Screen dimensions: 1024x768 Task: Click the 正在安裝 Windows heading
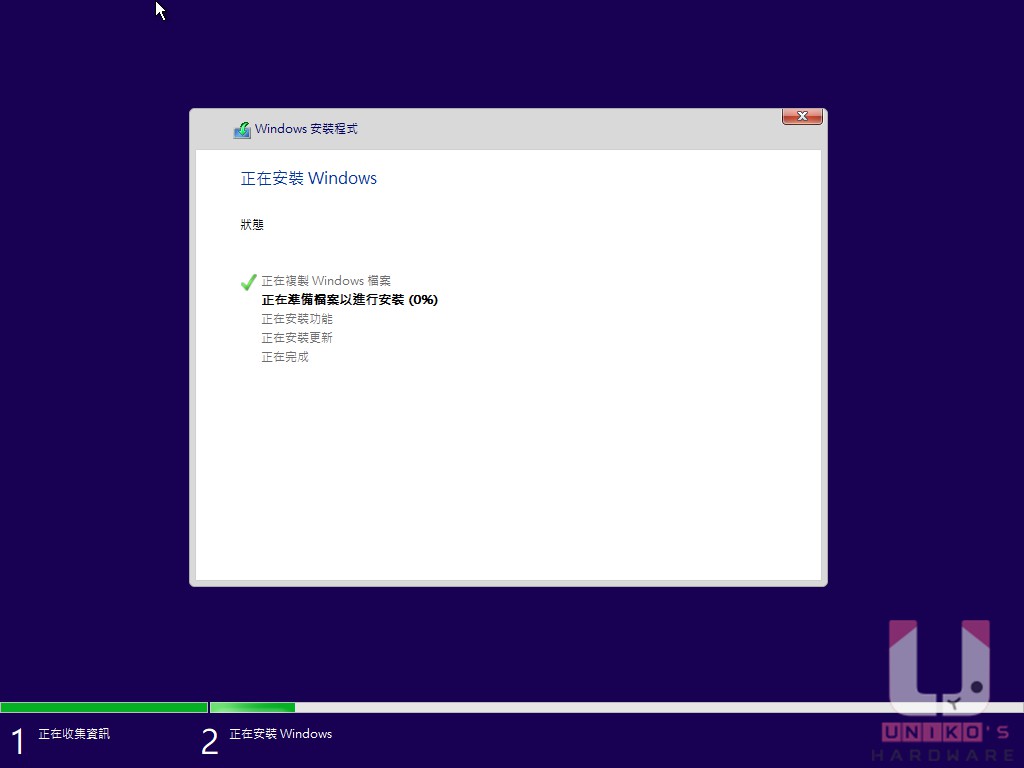[308, 178]
